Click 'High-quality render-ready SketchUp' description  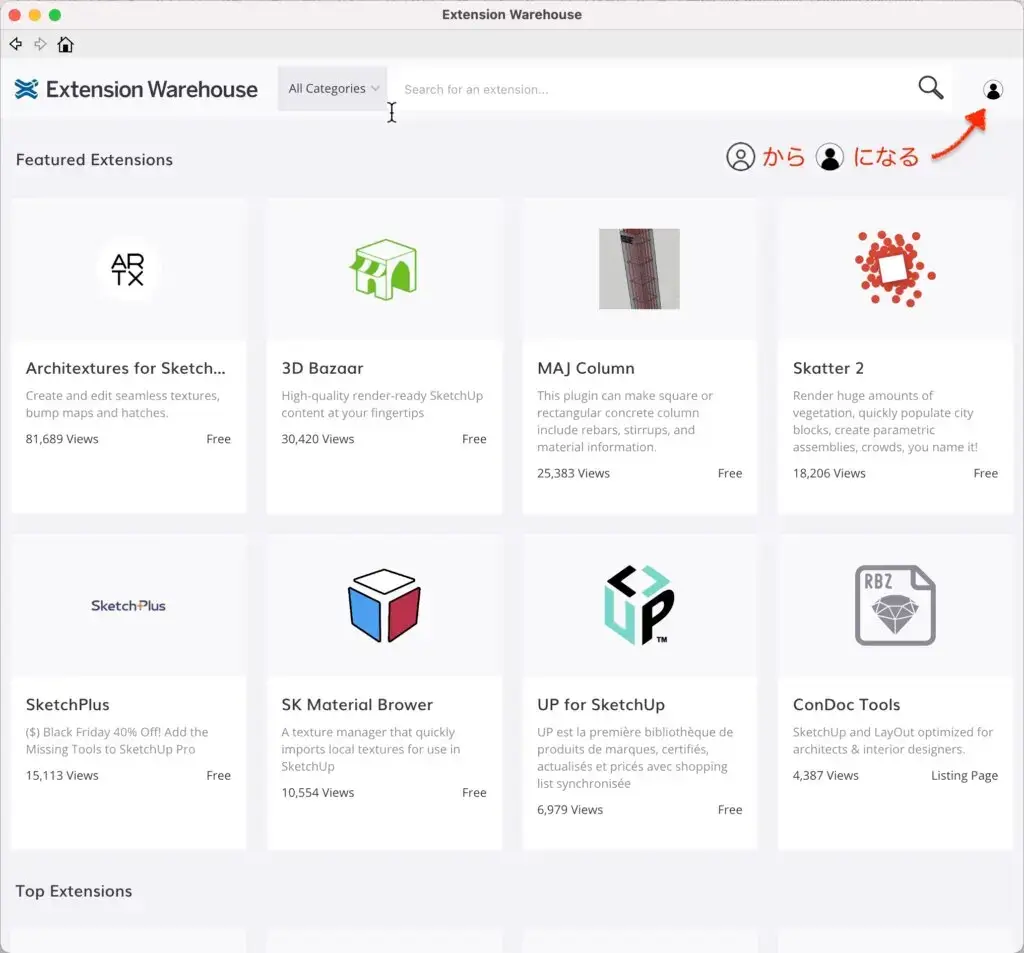pos(382,404)
